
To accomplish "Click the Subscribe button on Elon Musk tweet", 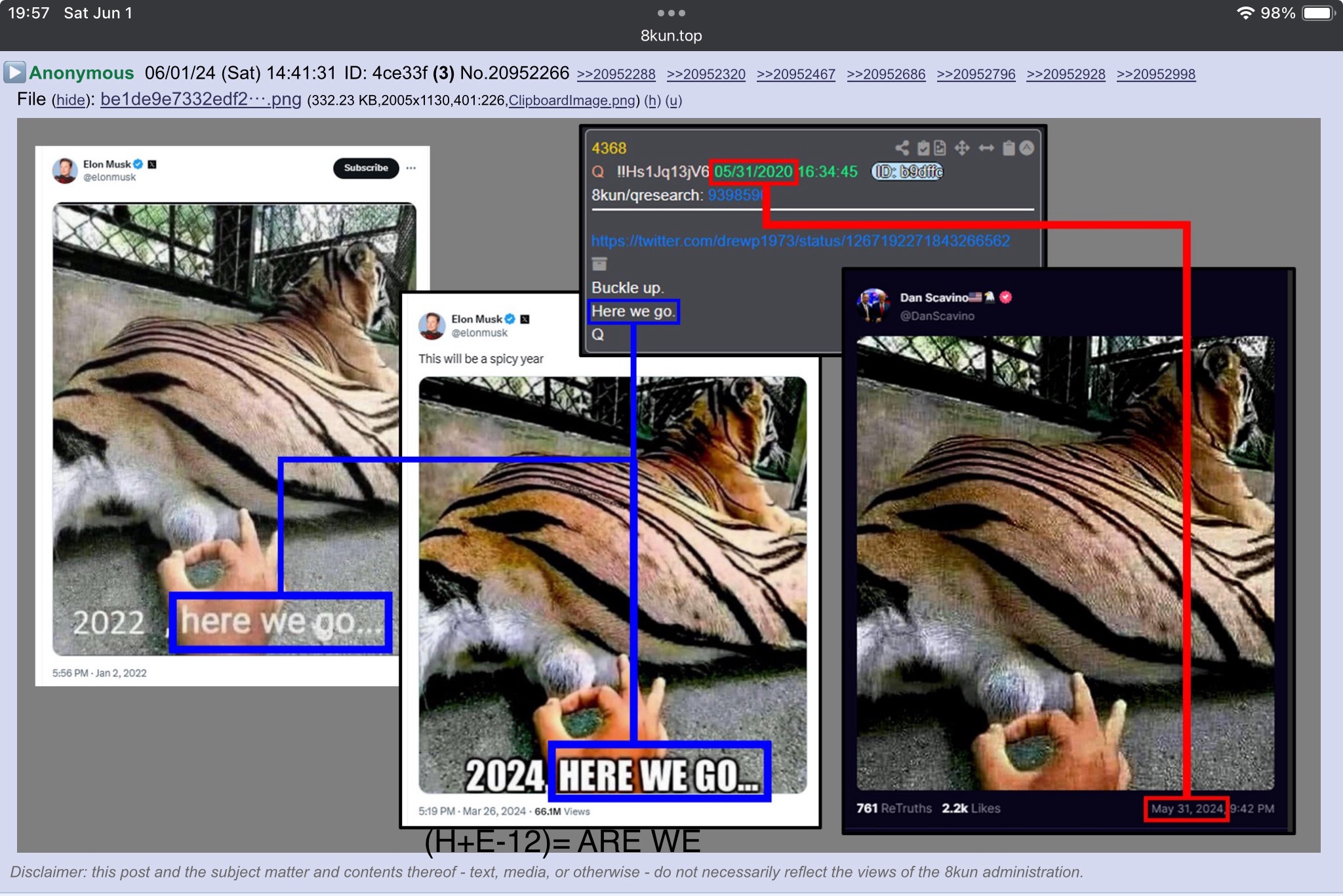I will (366, 168).
